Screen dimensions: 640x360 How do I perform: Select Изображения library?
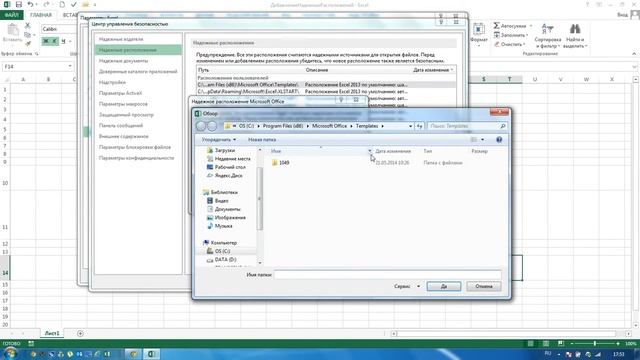pos(230,218)
